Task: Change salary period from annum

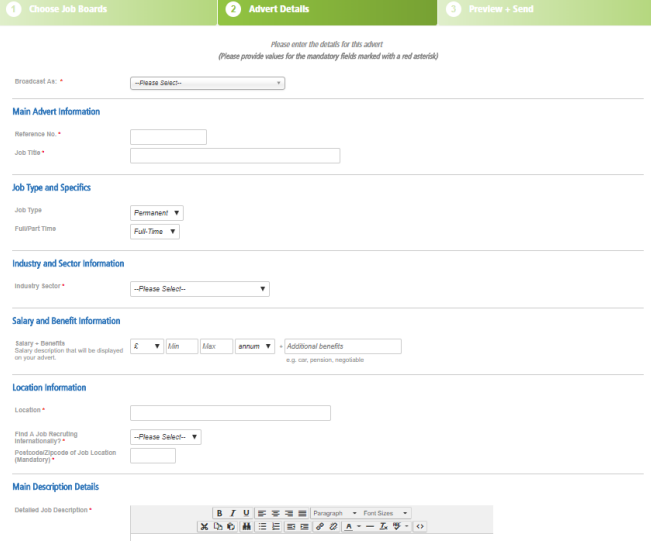Action: [x=255, y=346]
